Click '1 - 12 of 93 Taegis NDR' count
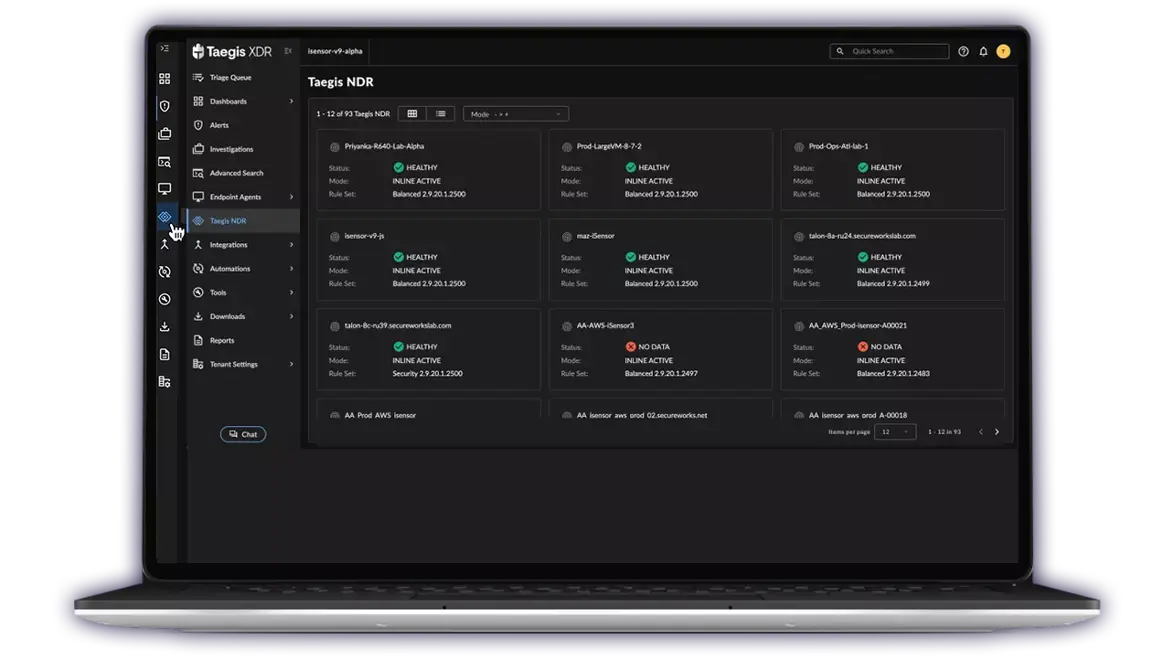Image resolution: width=1174 pixels, height=660 pixels. click(353, 114)
